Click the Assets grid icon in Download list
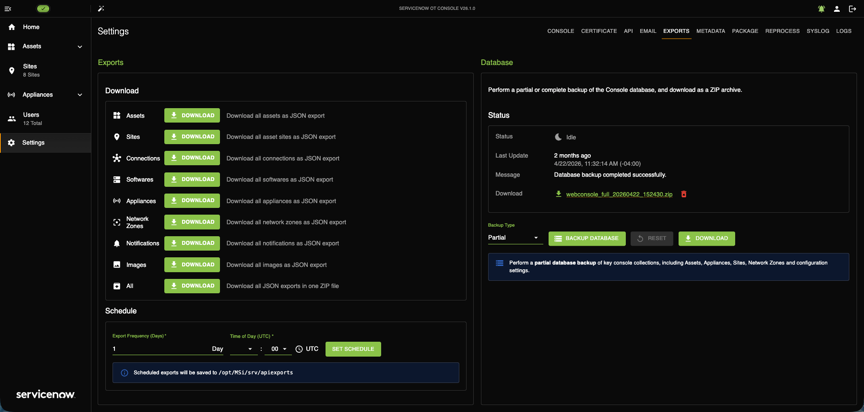 pos(116,116)
